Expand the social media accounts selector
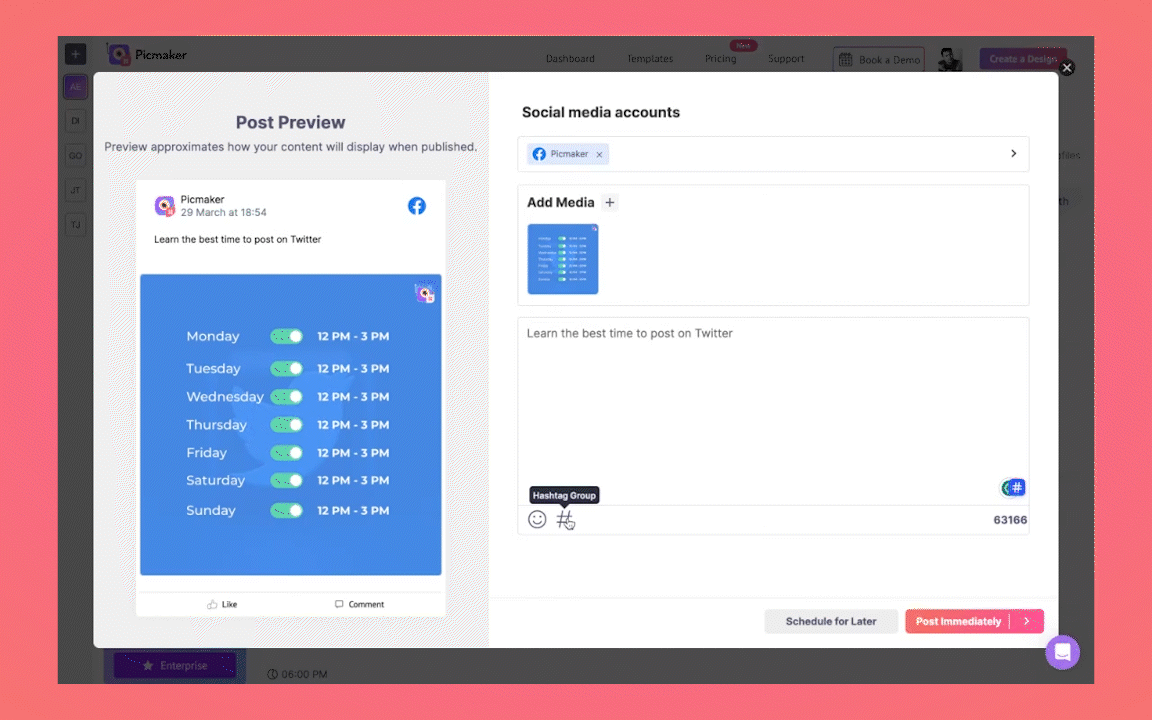 pos(1013,154)
